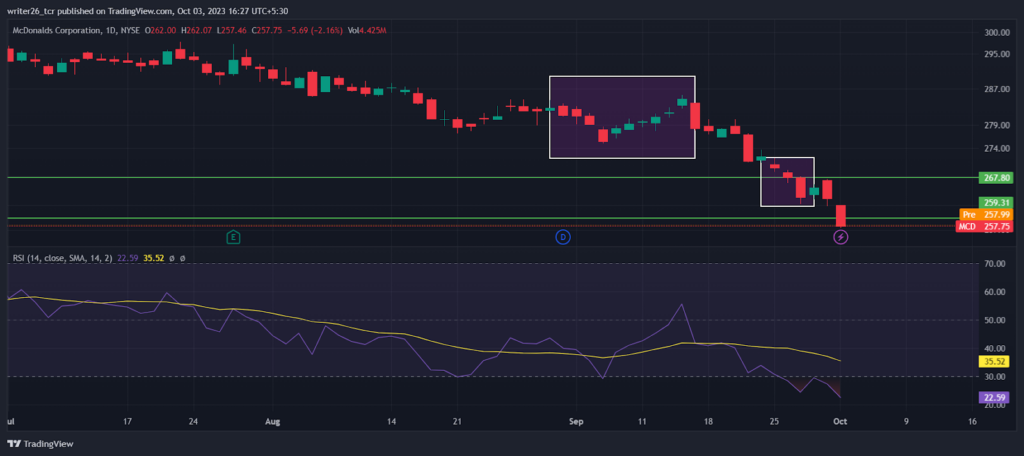Click the purple lightning event marker
1024x456 pixels.
tap(840, 237)
